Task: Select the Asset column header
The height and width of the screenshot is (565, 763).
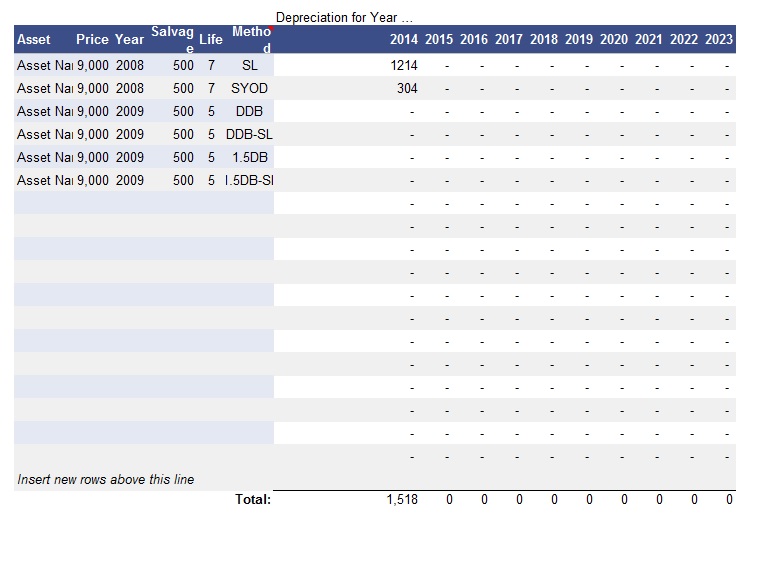Action: [34, 39]
